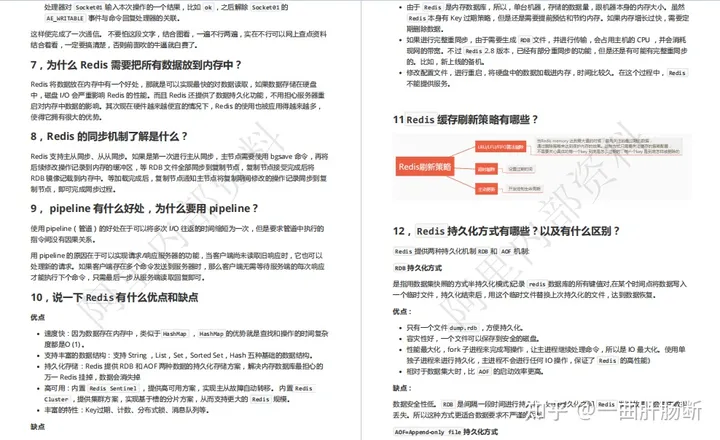Click the "缺点：" label in the RDB section
The height and width of the screenshot is (440, 720).
[402, 388]
